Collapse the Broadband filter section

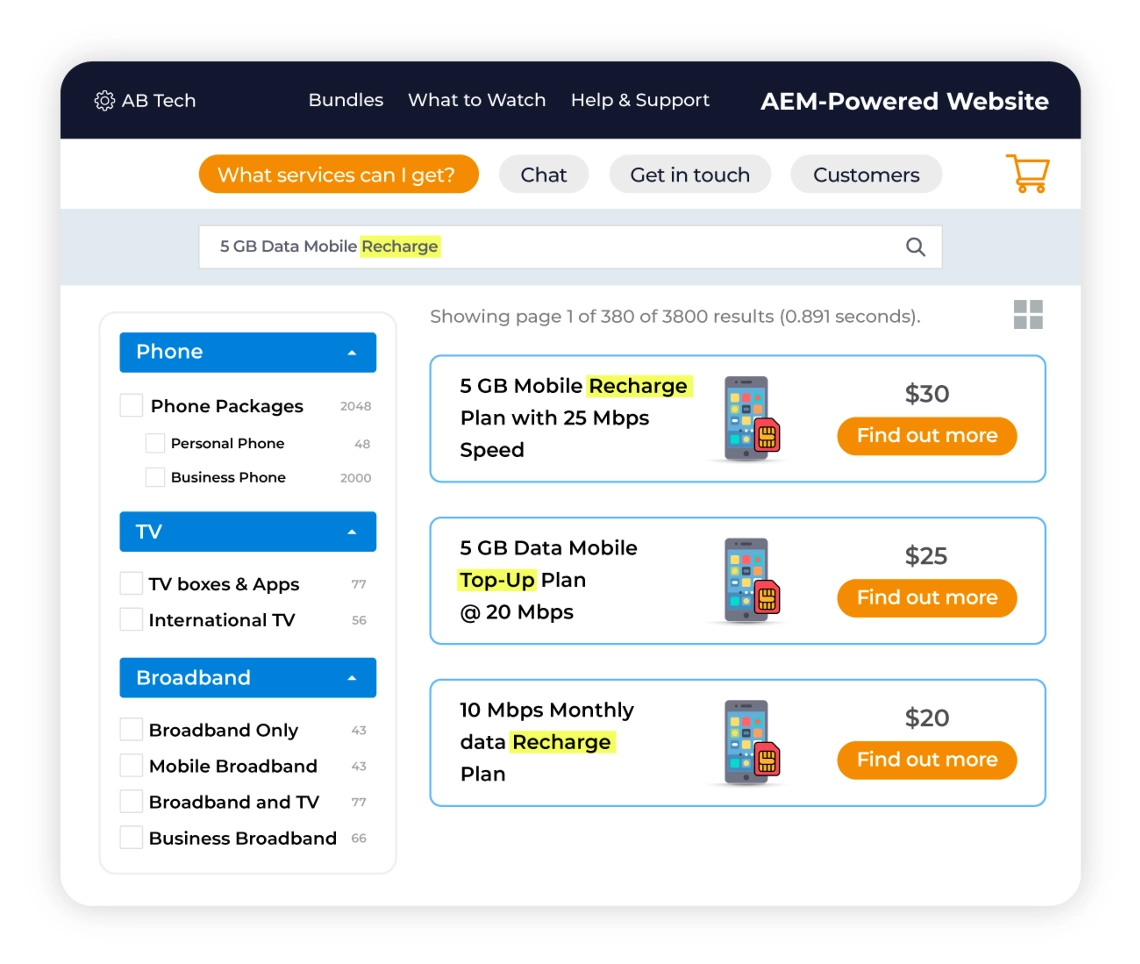coord(352,678)
